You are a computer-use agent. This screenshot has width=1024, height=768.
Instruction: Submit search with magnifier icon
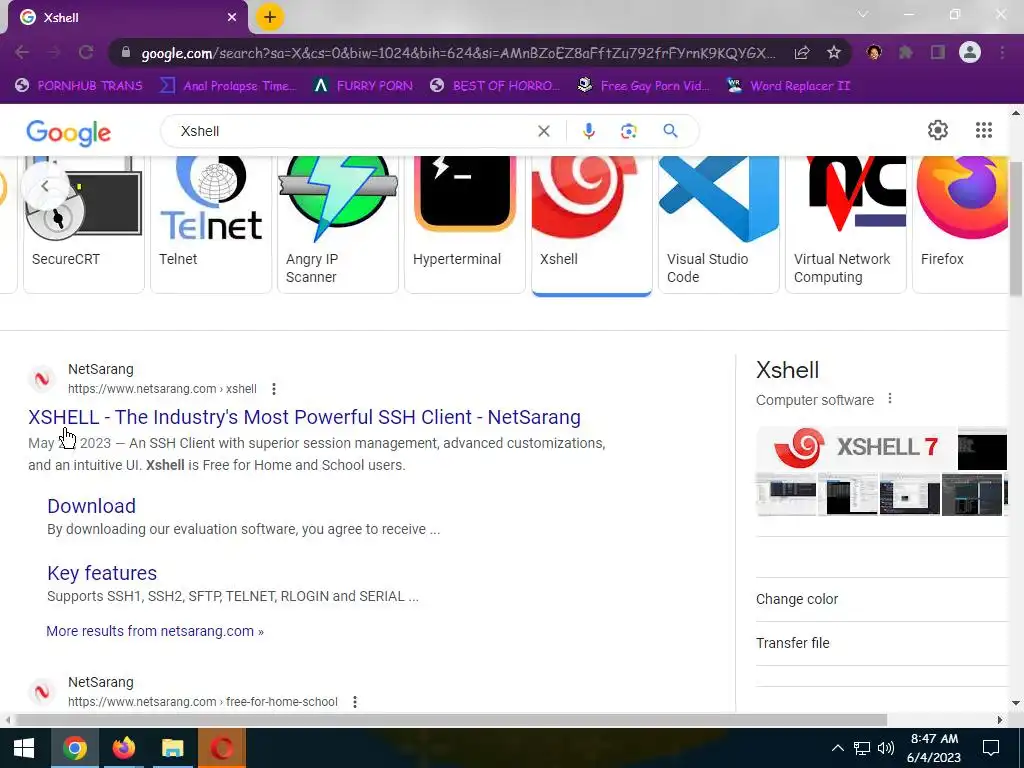click(670, 131)
